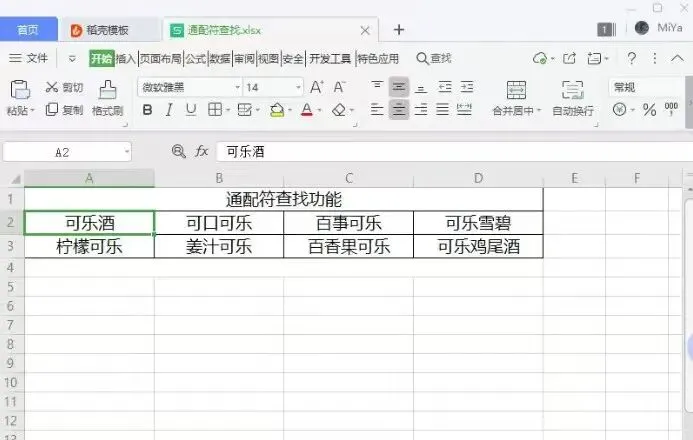Select the Format Painter (格式刷) tool
This screenshot has width=693, height=440.
[107, 98]
